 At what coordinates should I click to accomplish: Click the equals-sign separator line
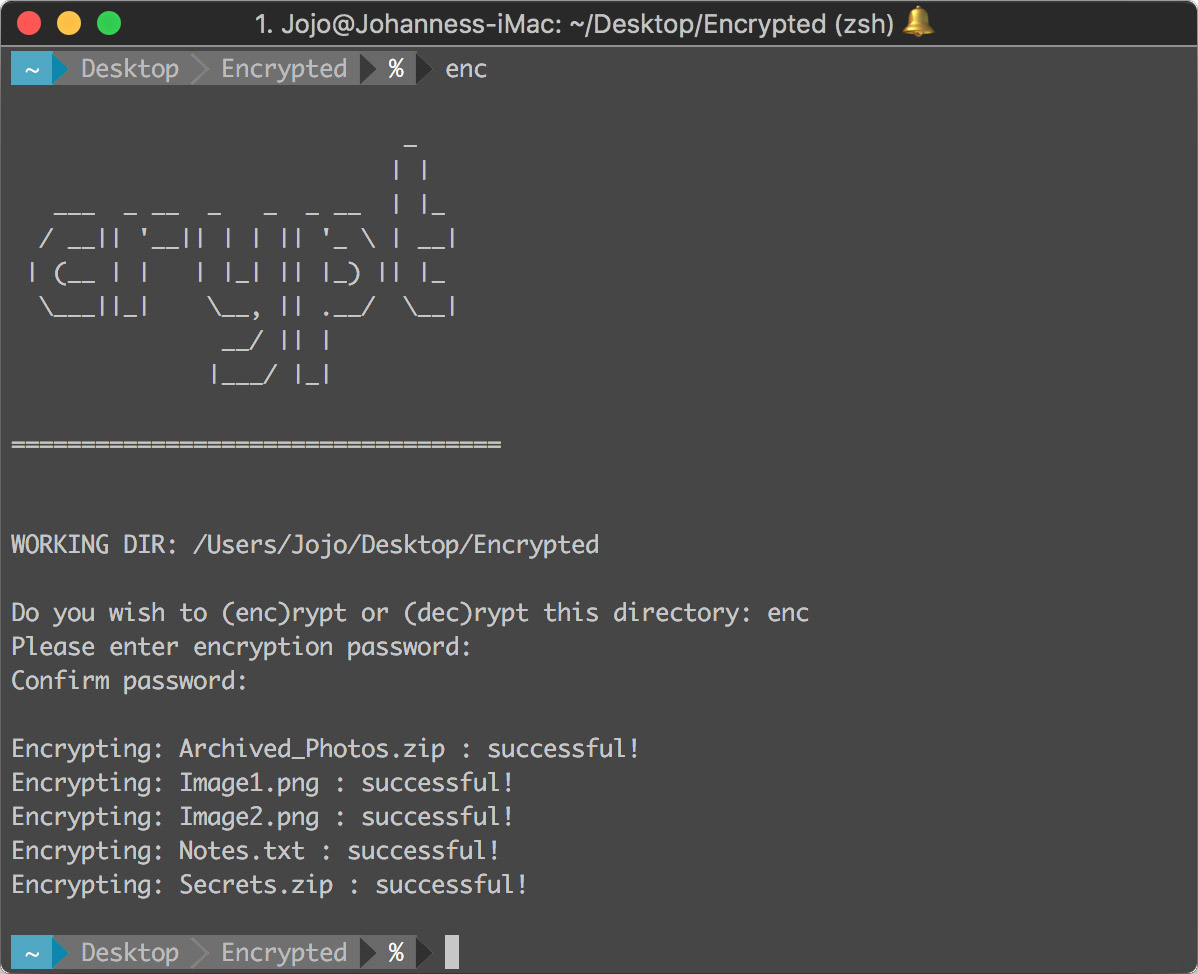256,443
